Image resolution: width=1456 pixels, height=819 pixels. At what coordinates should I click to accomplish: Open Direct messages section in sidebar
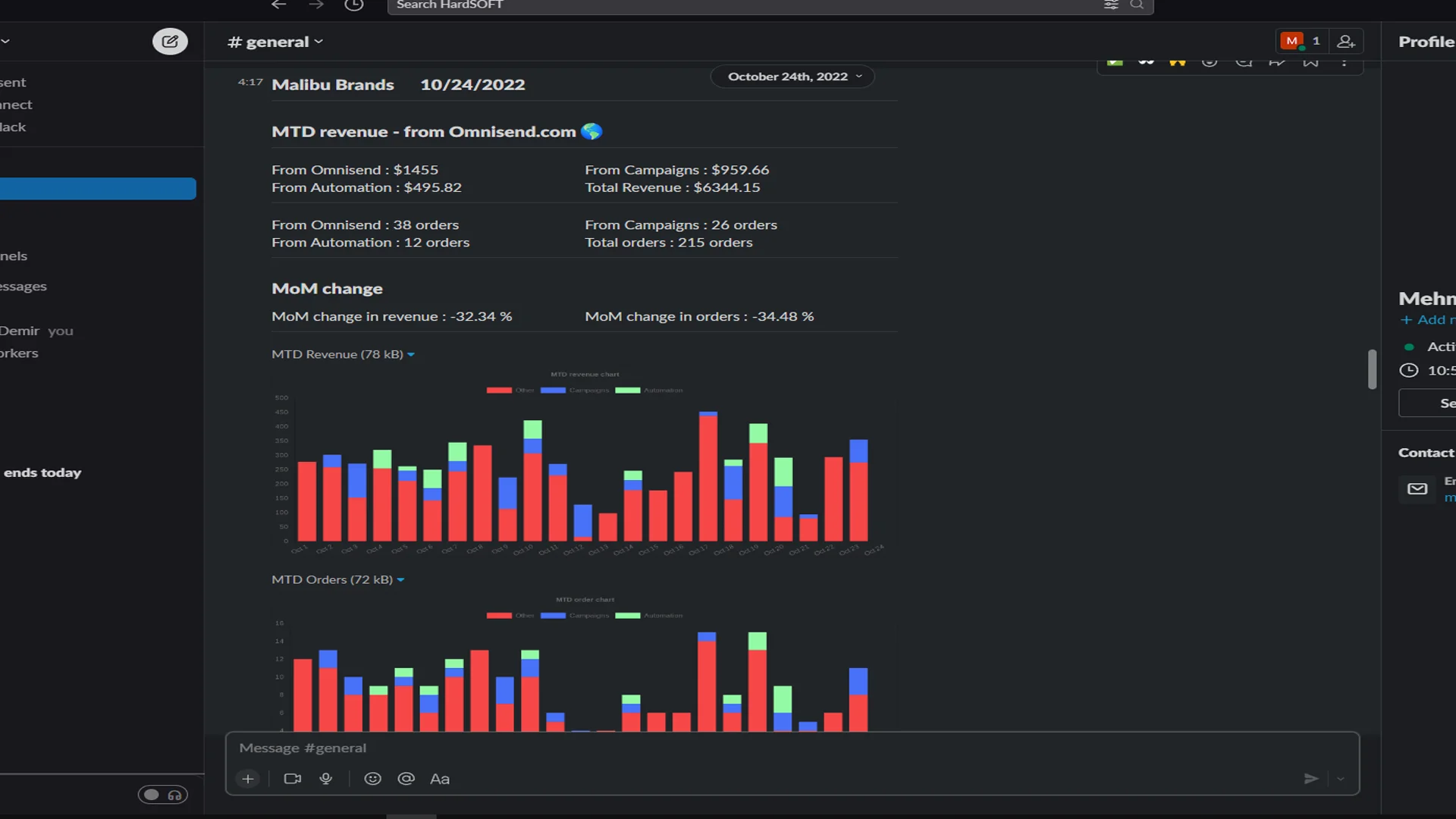[x=24, y=287]
